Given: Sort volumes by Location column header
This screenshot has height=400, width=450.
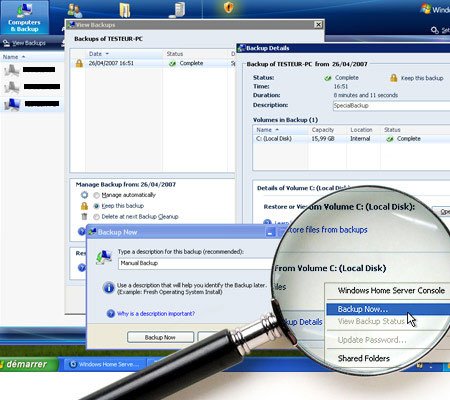Looking at the screenshot, I should point(361,130).
